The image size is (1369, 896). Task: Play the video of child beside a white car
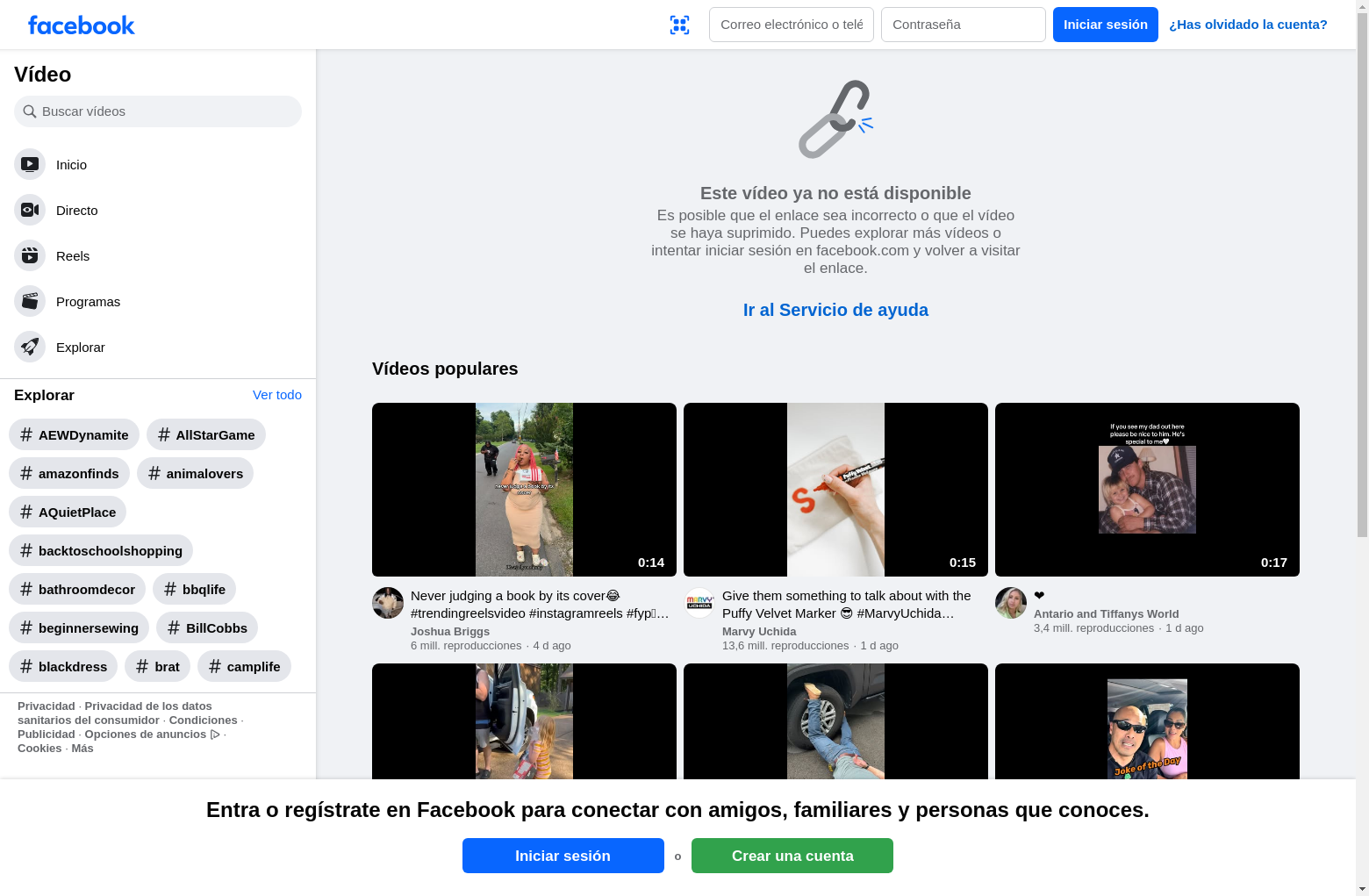[x=524, y=721]
